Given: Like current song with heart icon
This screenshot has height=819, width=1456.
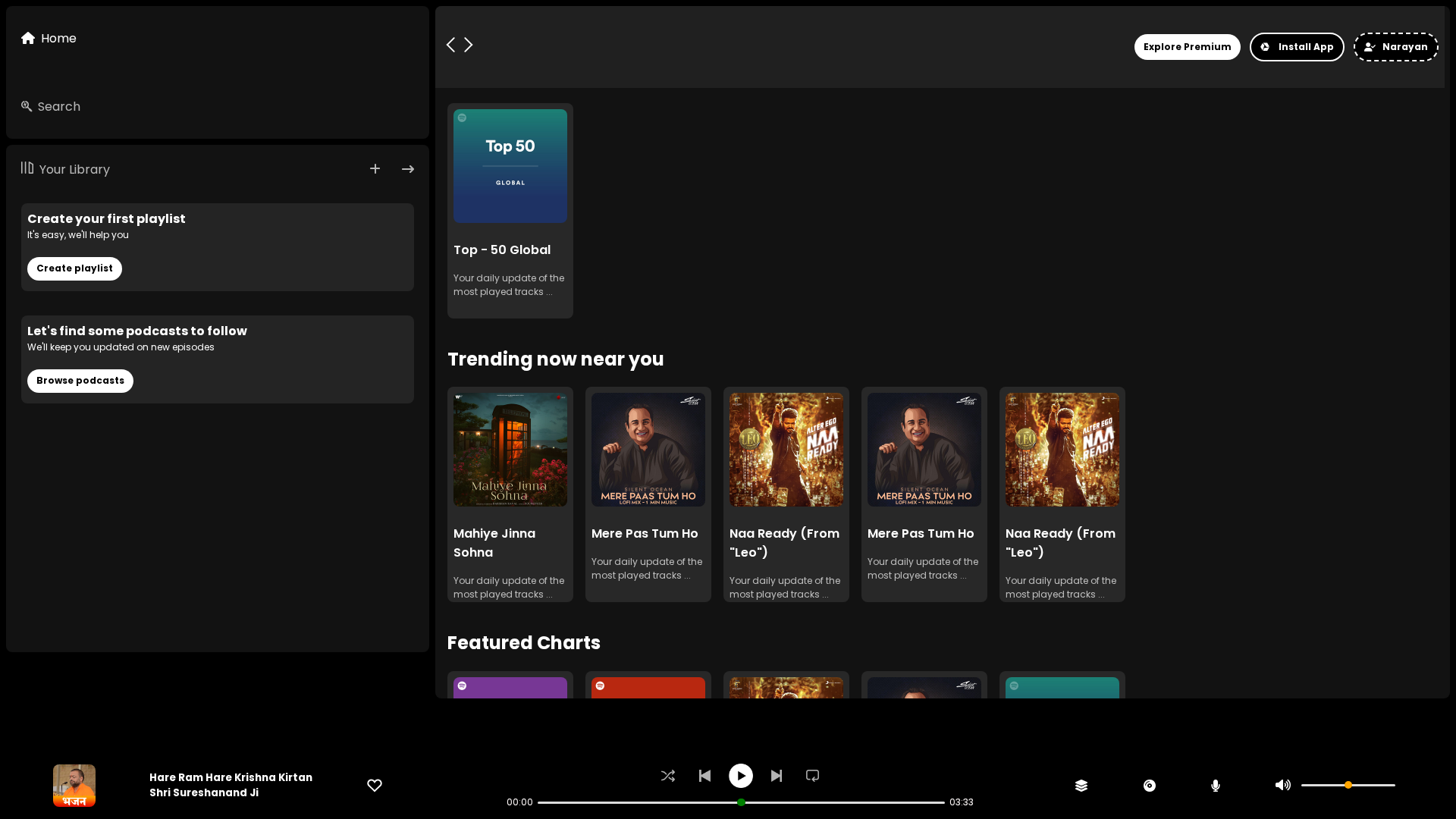Looking at the screenshot, I should 375,786.
